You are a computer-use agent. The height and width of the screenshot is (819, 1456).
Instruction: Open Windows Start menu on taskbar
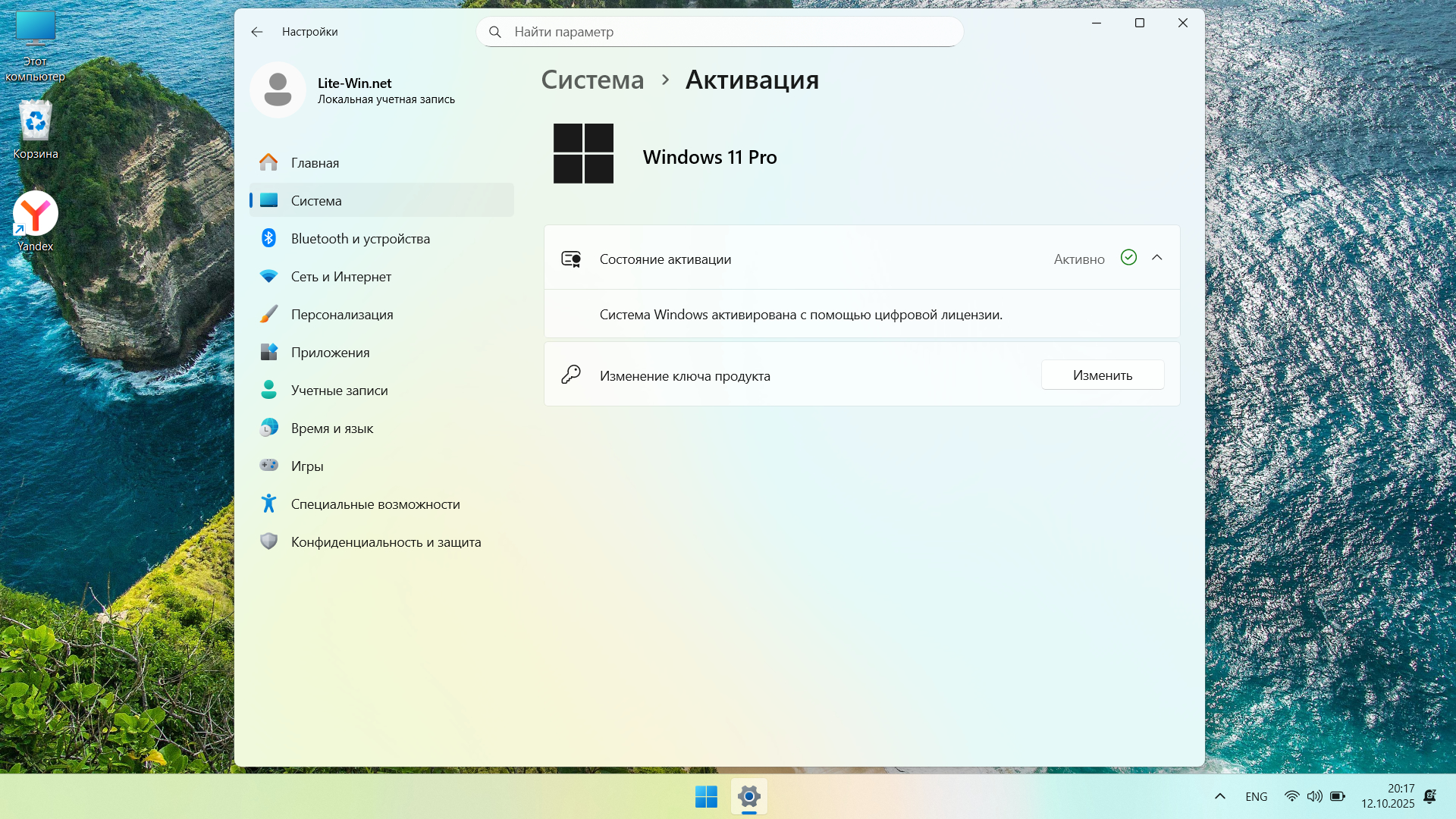pyautogui.click(x=706, y=796)
